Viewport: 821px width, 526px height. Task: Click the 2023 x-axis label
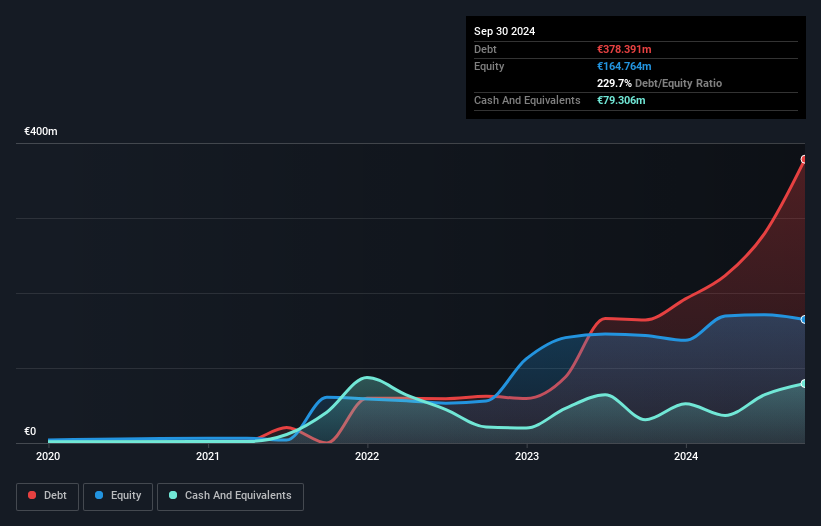527,456
